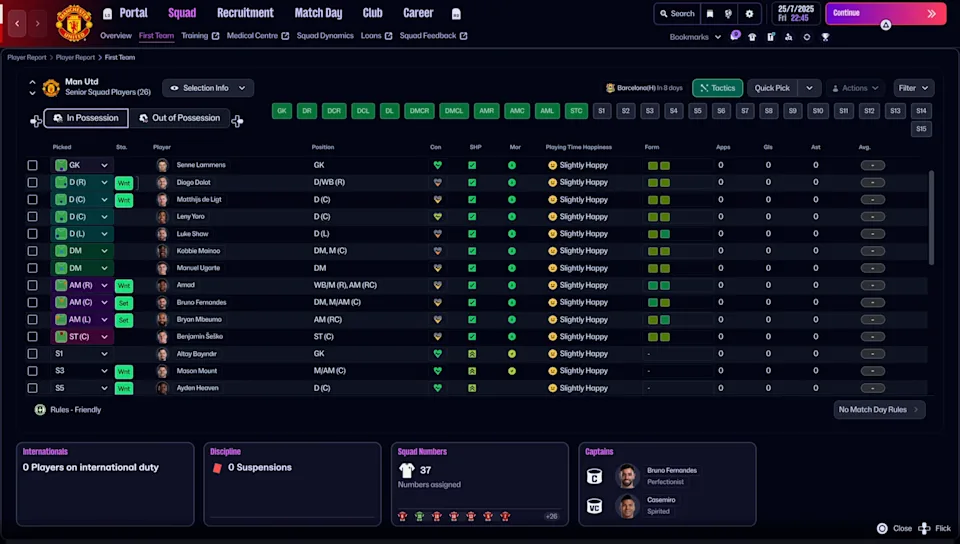Click the red card icon under Discipline
The height and width of the screenshot is (544, 960).
[x=217, y=468]
